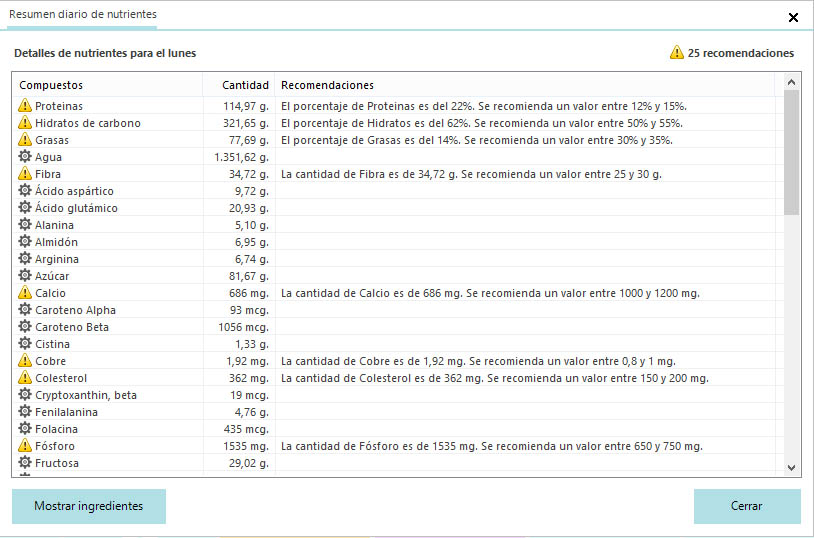Click the gear icon beside Cistina
This screenshot has width=814, height=538.
[x=25, y=343]
